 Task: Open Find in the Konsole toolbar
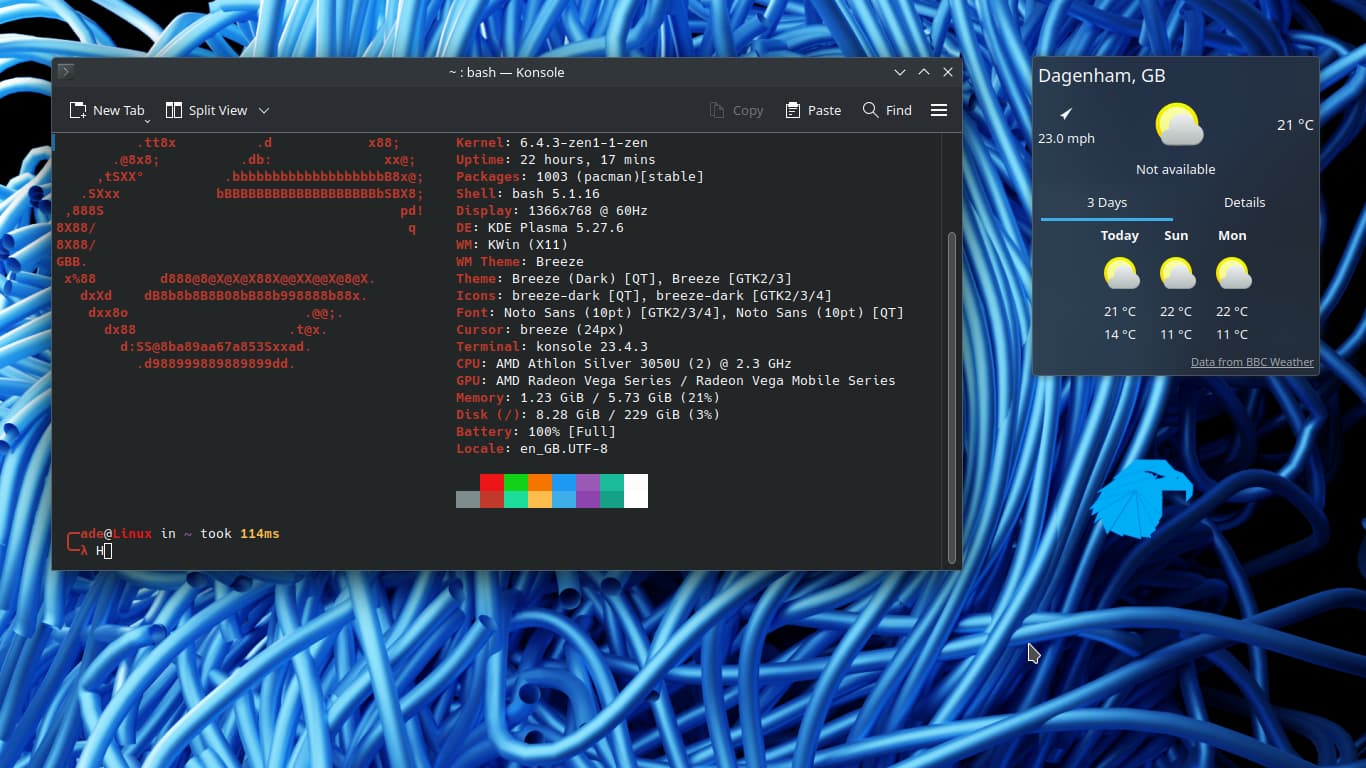click(887, 110)
